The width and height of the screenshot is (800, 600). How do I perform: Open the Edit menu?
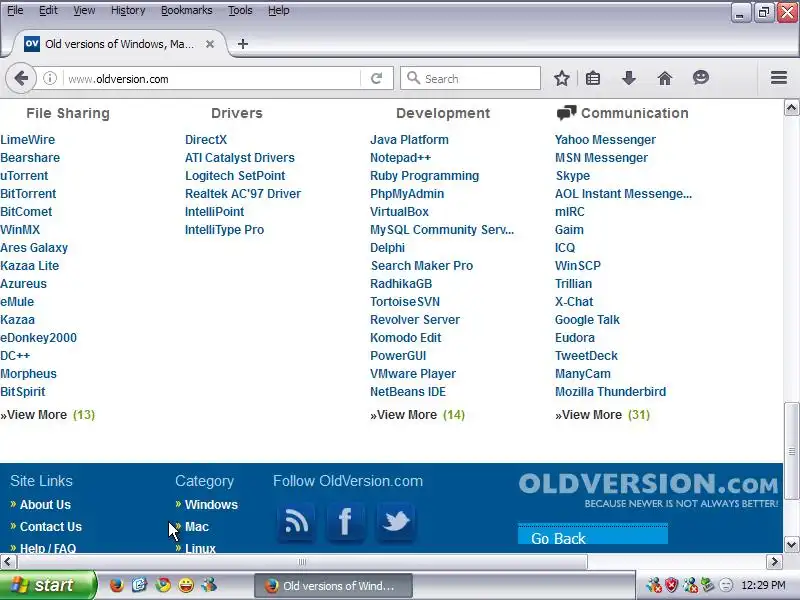[48, 10]
